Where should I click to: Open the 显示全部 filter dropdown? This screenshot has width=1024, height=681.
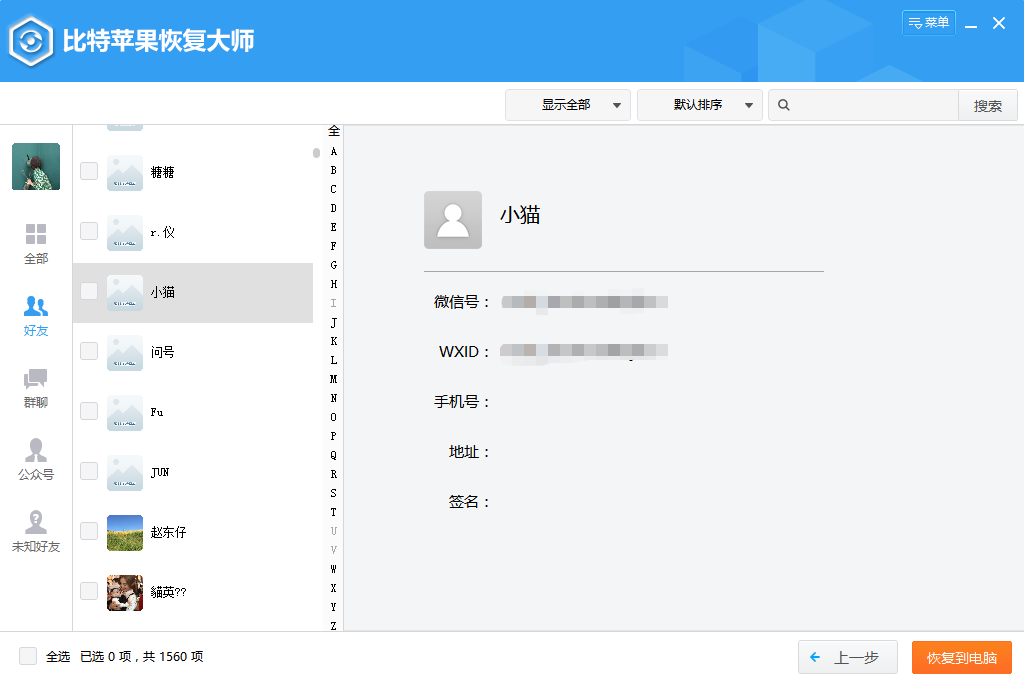568,105
